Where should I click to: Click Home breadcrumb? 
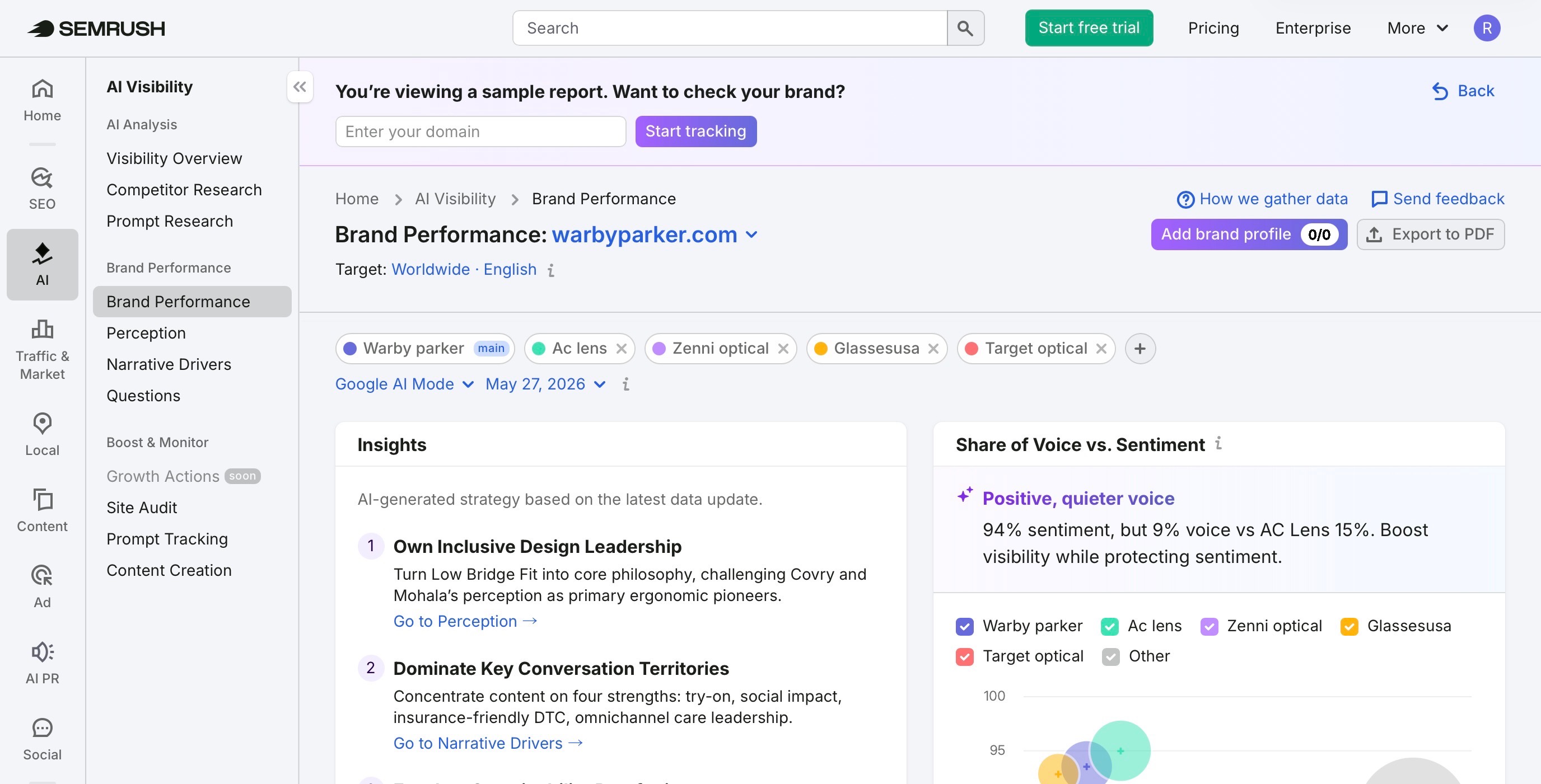(x=357, y=199)
